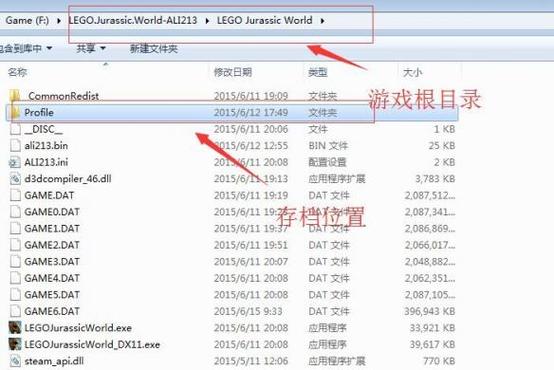Select the GAME3.DAT file name

coord(52,262)
